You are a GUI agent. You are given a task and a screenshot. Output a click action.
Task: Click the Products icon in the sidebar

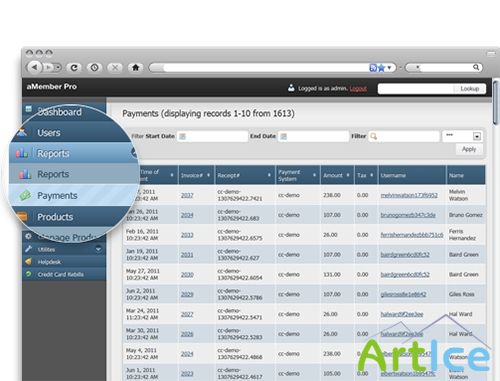22,217
